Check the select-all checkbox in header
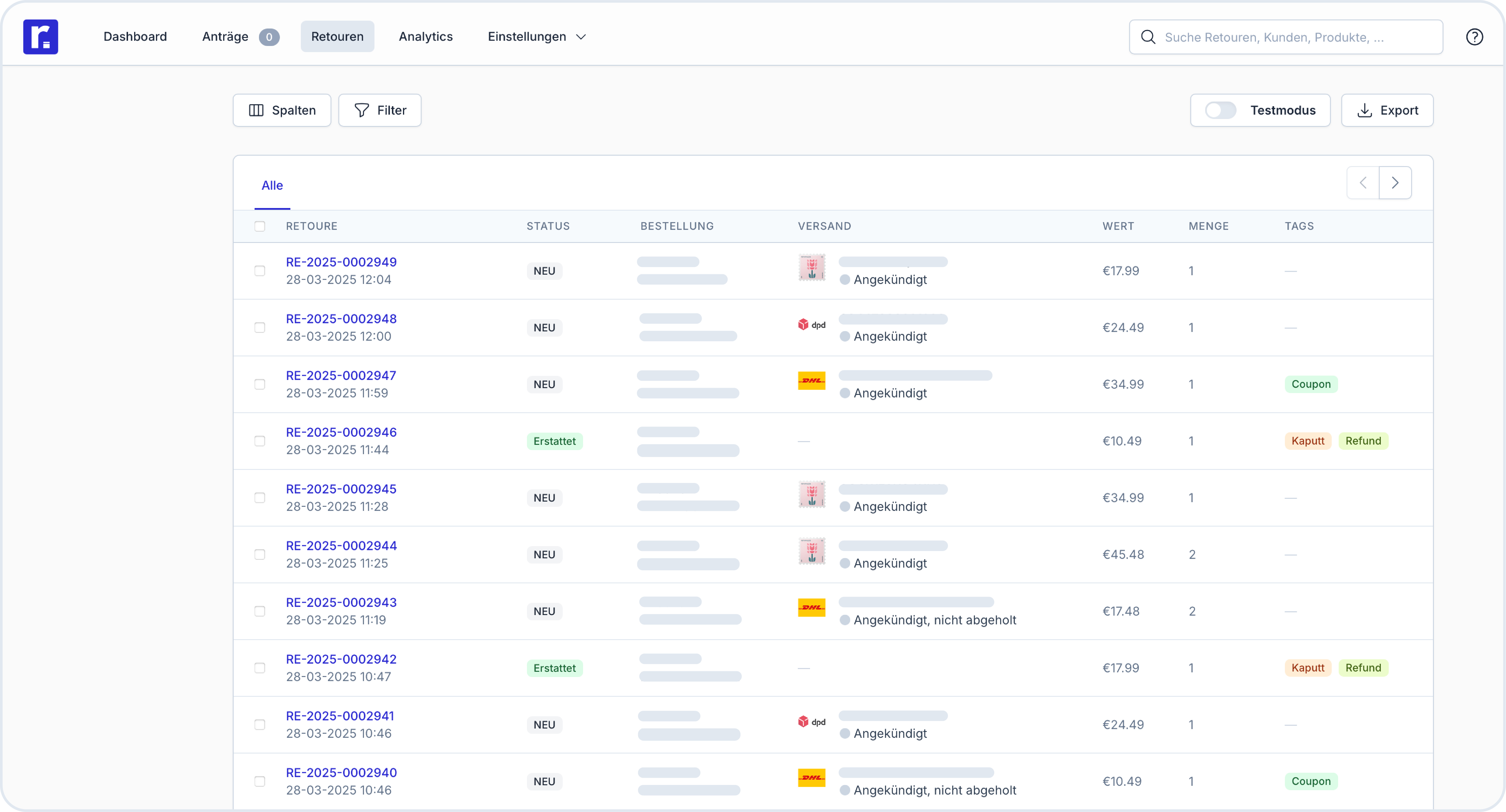This screenshot has height=812, width=1506. pyautogui.click(x=260, y=226)
